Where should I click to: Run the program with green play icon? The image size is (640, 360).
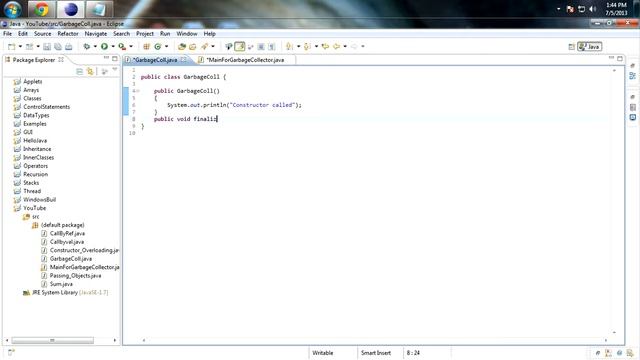point(104,47)
